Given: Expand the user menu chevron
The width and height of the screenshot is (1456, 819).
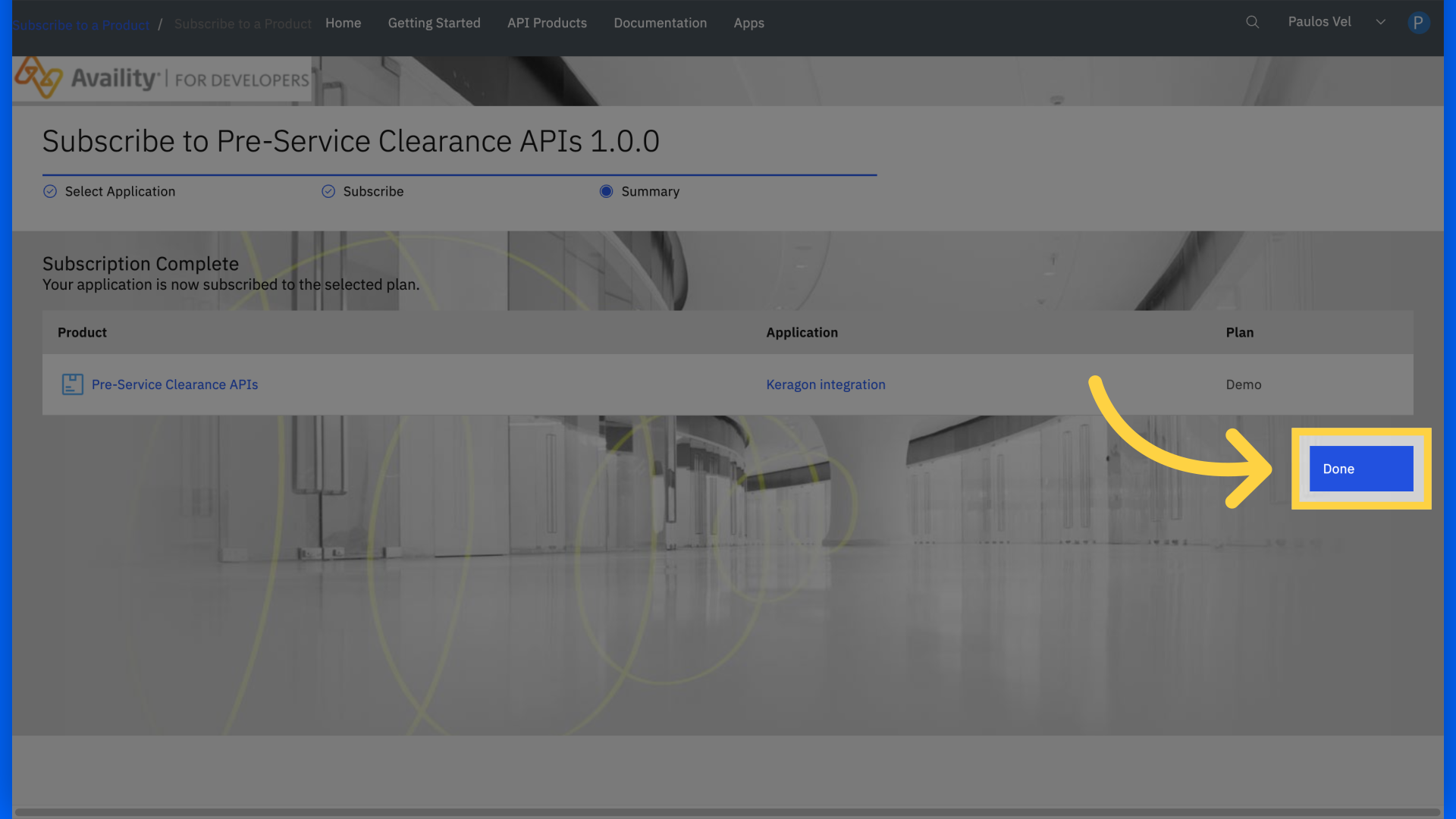Looking at the screenshot, I should (x=1381, y=22).
